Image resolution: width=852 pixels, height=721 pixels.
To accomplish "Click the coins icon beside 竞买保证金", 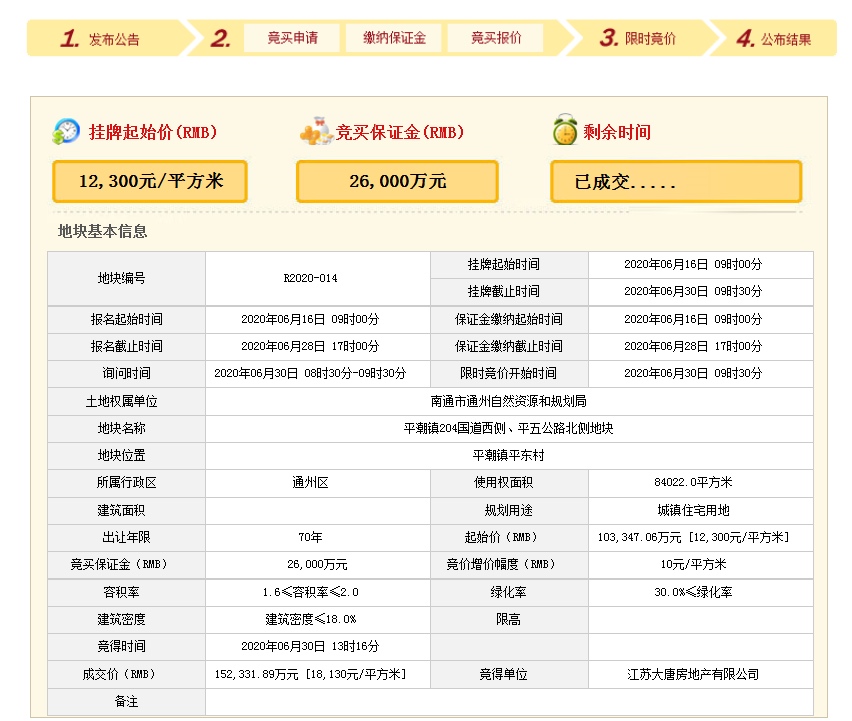I will [x=314, y=132].
